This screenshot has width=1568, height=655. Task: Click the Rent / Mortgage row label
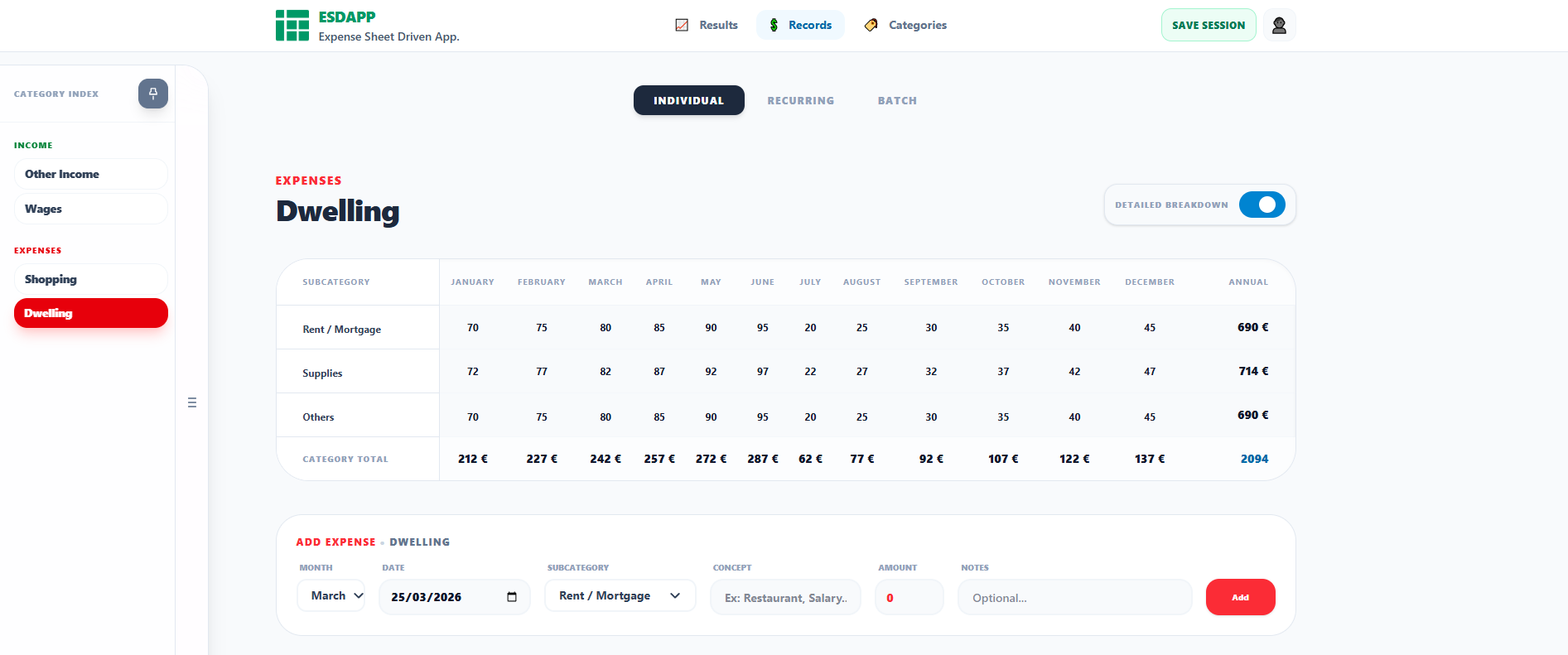pyautogui.click(x=341, y=330)
